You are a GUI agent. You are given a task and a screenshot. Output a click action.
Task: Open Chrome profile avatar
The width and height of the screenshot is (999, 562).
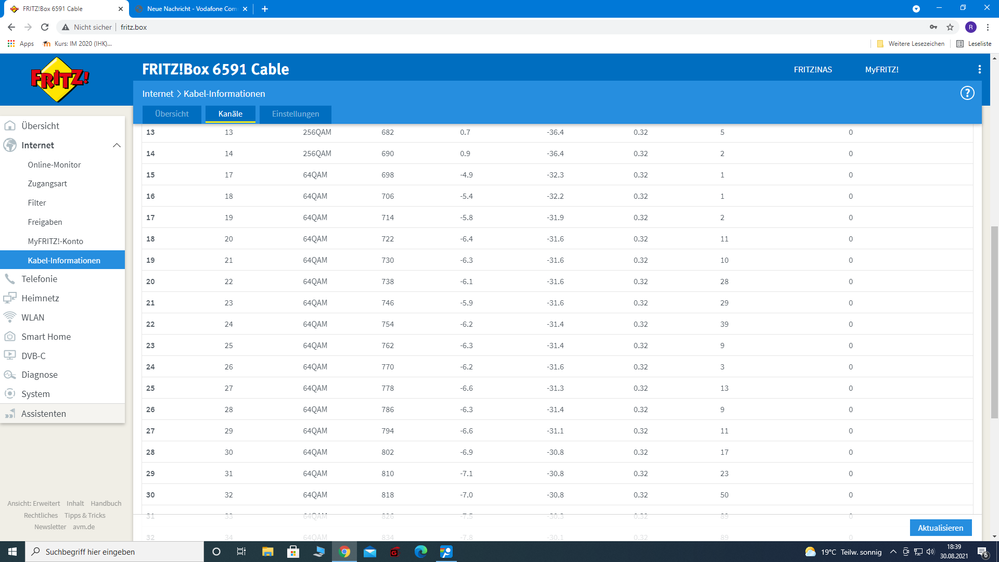tap(970, 27)
